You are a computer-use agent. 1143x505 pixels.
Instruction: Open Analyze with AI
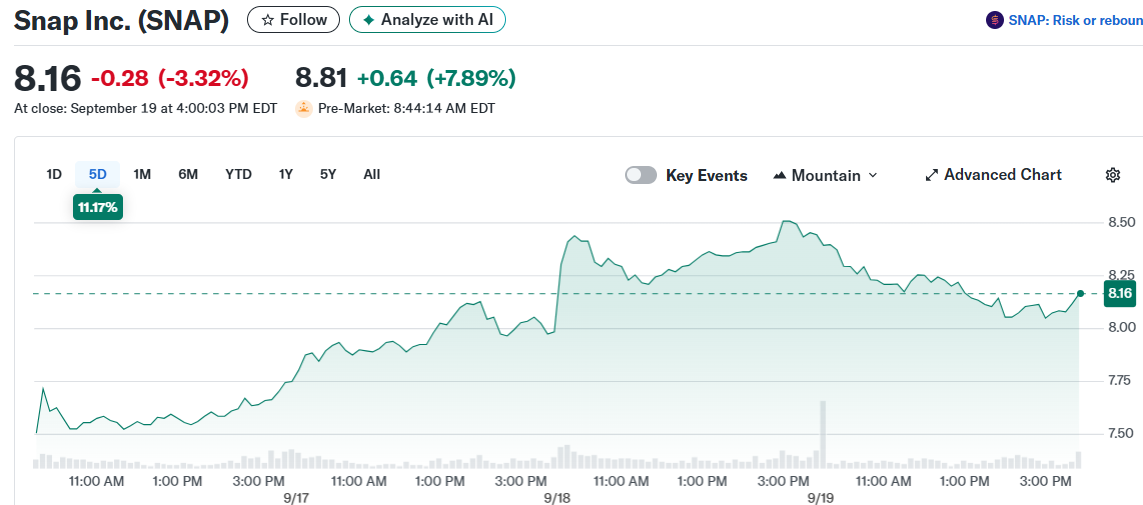point(427,20)
